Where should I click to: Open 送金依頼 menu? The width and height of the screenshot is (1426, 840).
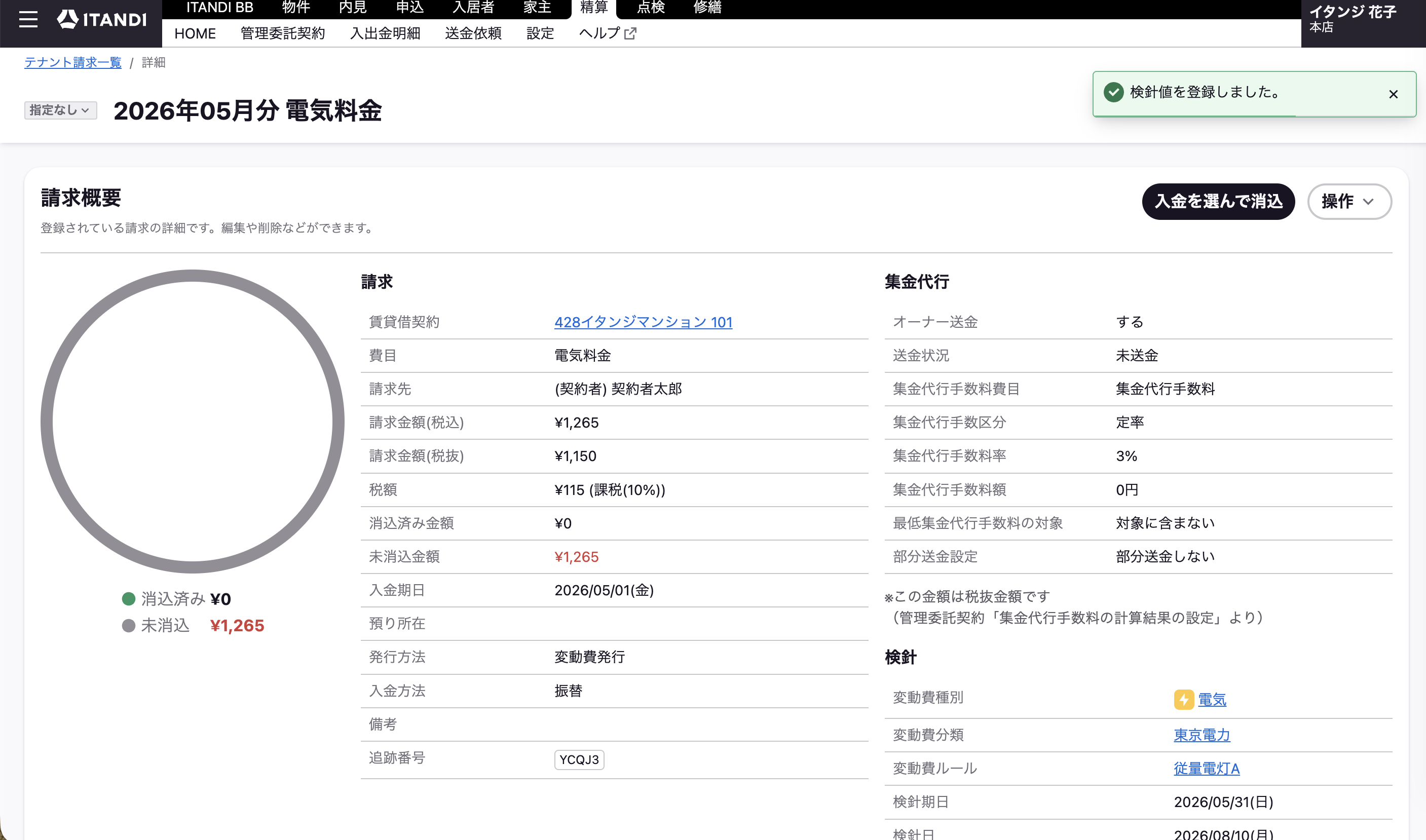(x=473, y=33)
